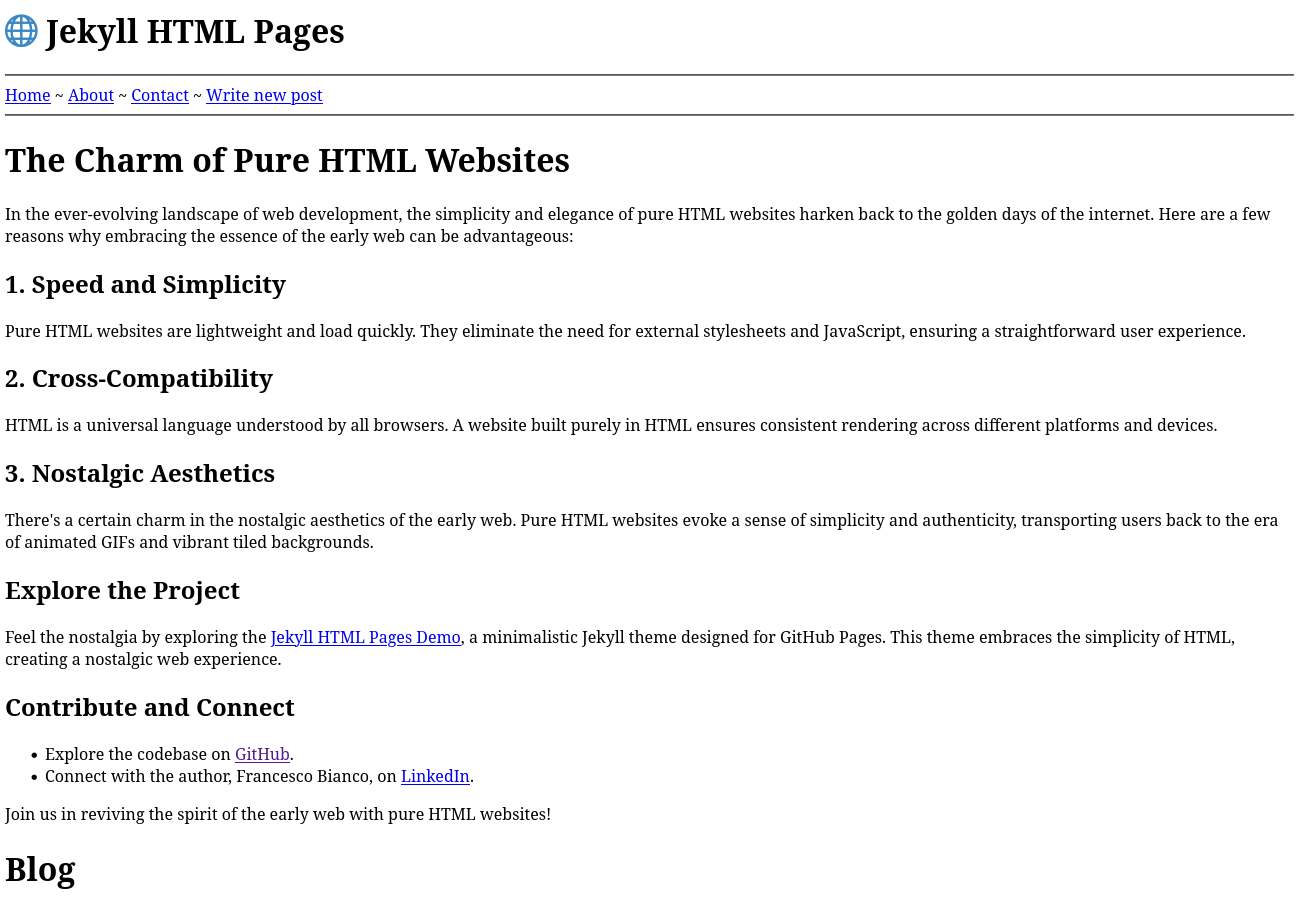
Task: Click the Jekyll HTML Pages site title
Action: click(195, 32)
